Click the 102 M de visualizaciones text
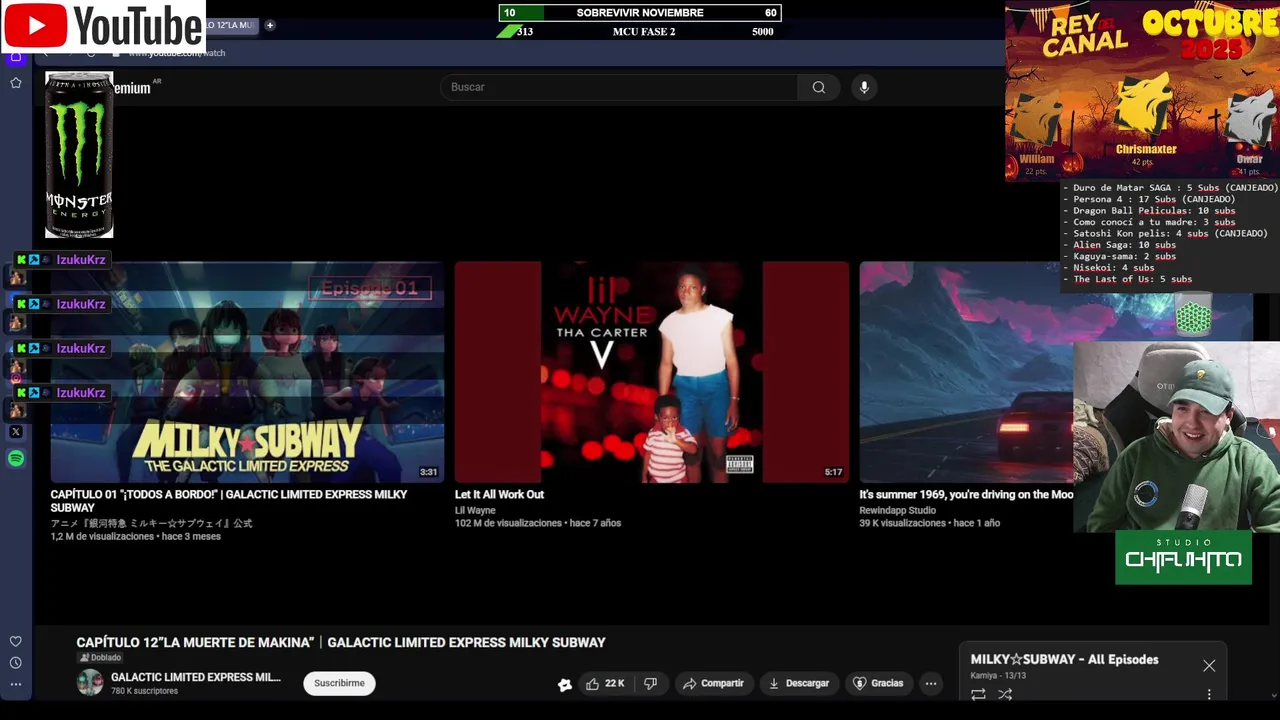Image resolution: width=1280 pixels, height=720 pixels. 508,523
